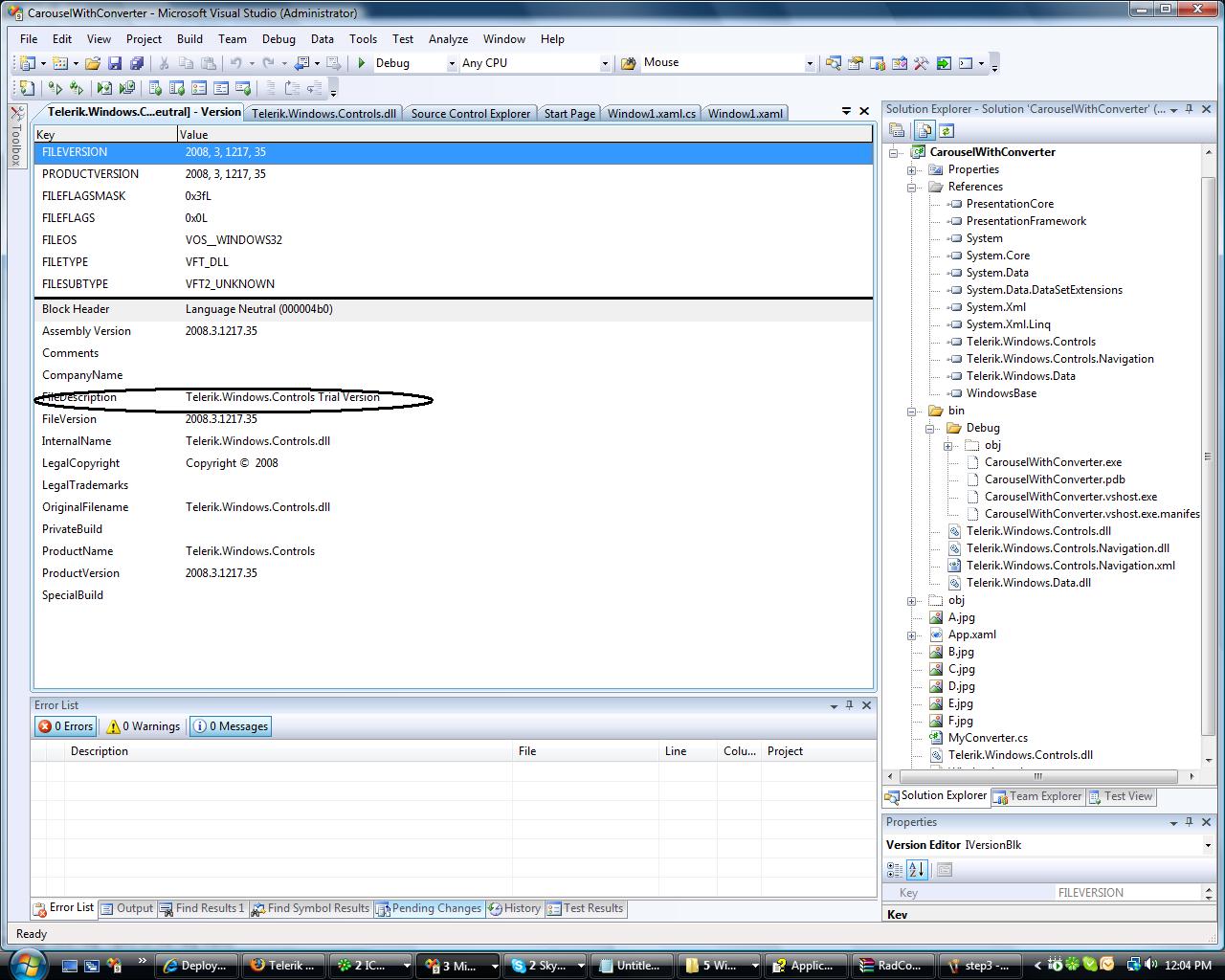Screen dimensions: 1225x980
Task: Open the Build menu
Action: click(x=189, y=39)
